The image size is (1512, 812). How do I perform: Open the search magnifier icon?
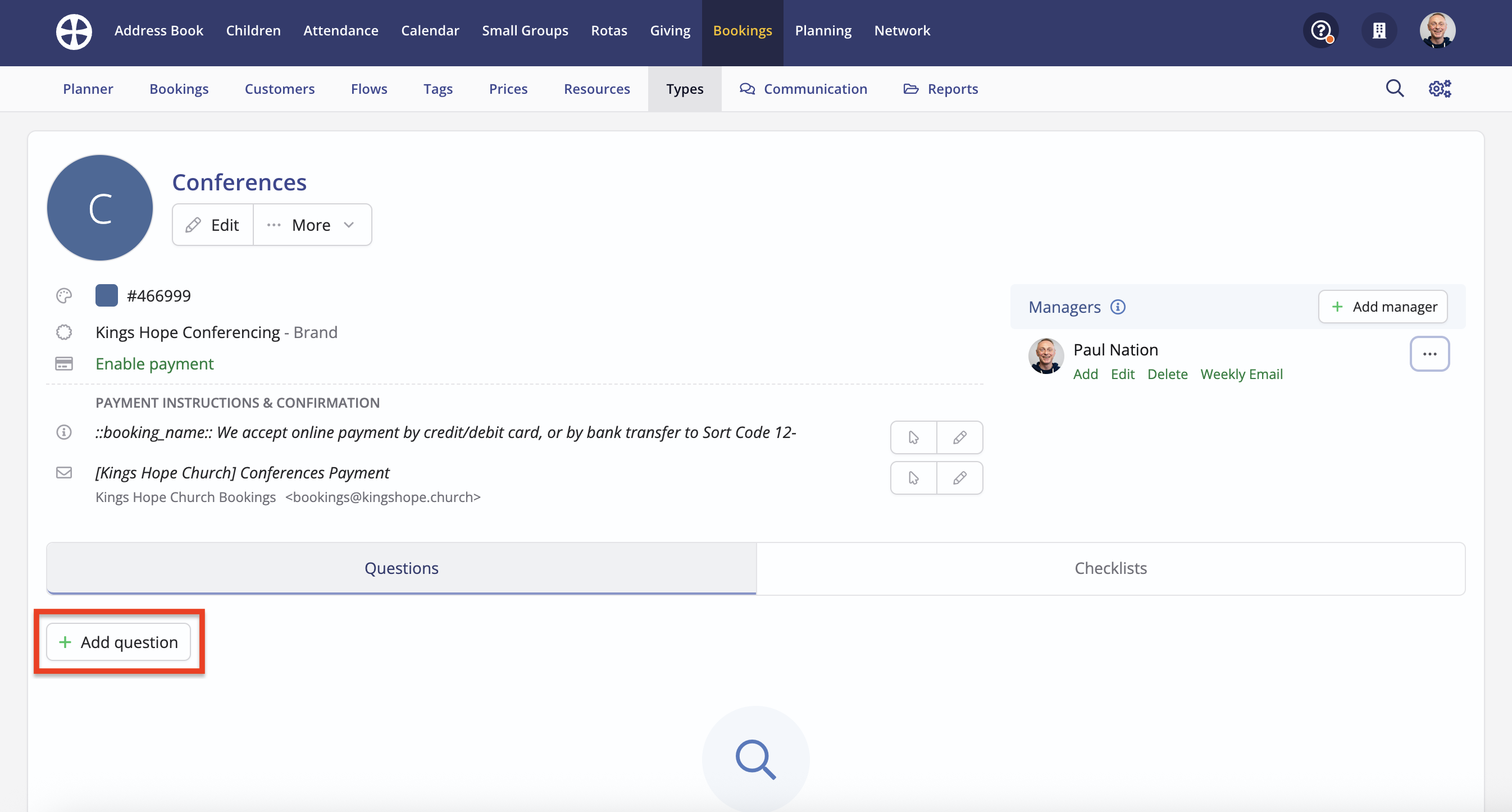pyautogui.click(x=1395, y=89)
